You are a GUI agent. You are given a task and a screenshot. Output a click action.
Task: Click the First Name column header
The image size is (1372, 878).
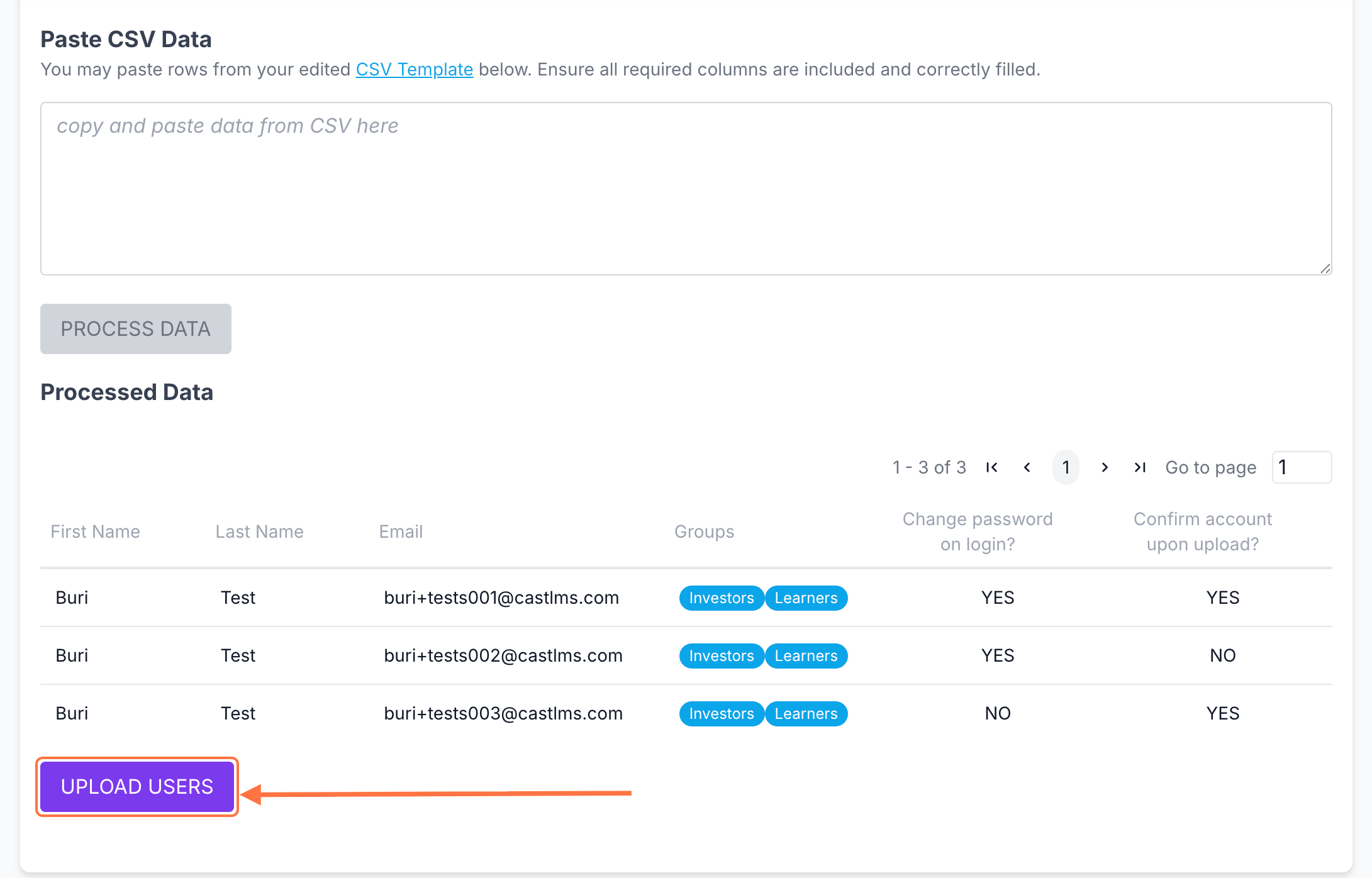(x=95, y=531)
